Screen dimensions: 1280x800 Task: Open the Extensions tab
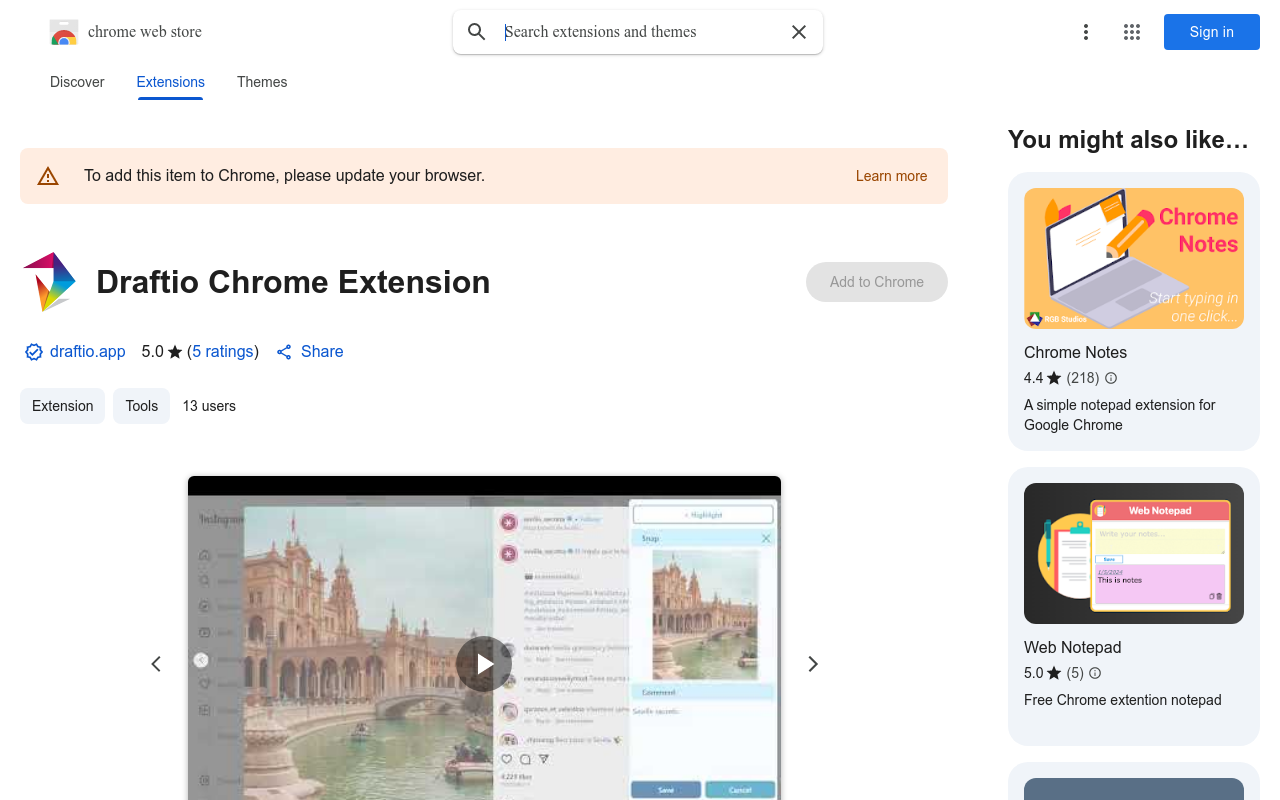[171, 82]
